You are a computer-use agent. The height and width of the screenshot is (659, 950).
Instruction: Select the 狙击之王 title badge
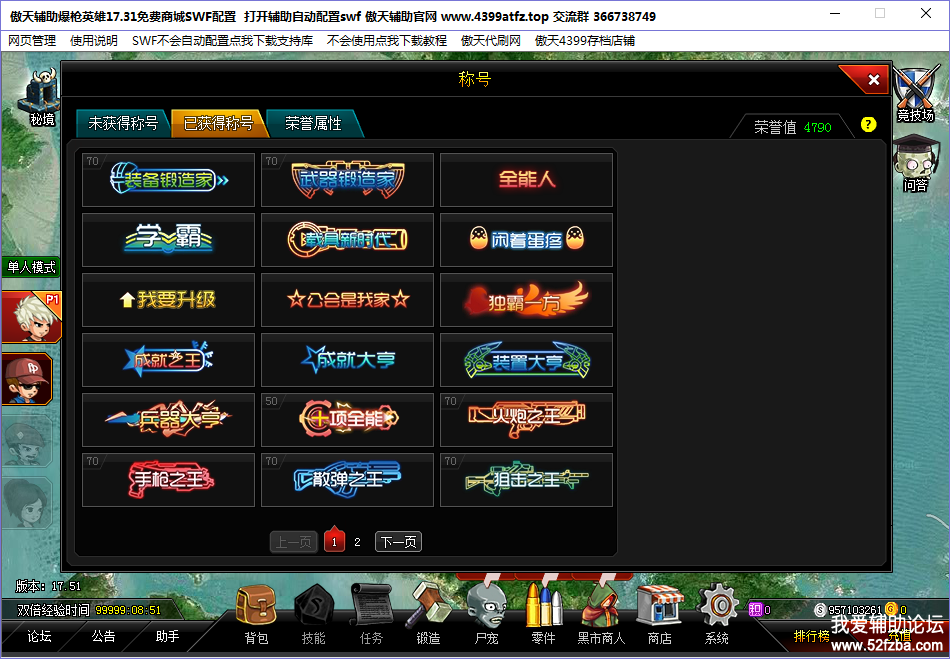point(526,480)
